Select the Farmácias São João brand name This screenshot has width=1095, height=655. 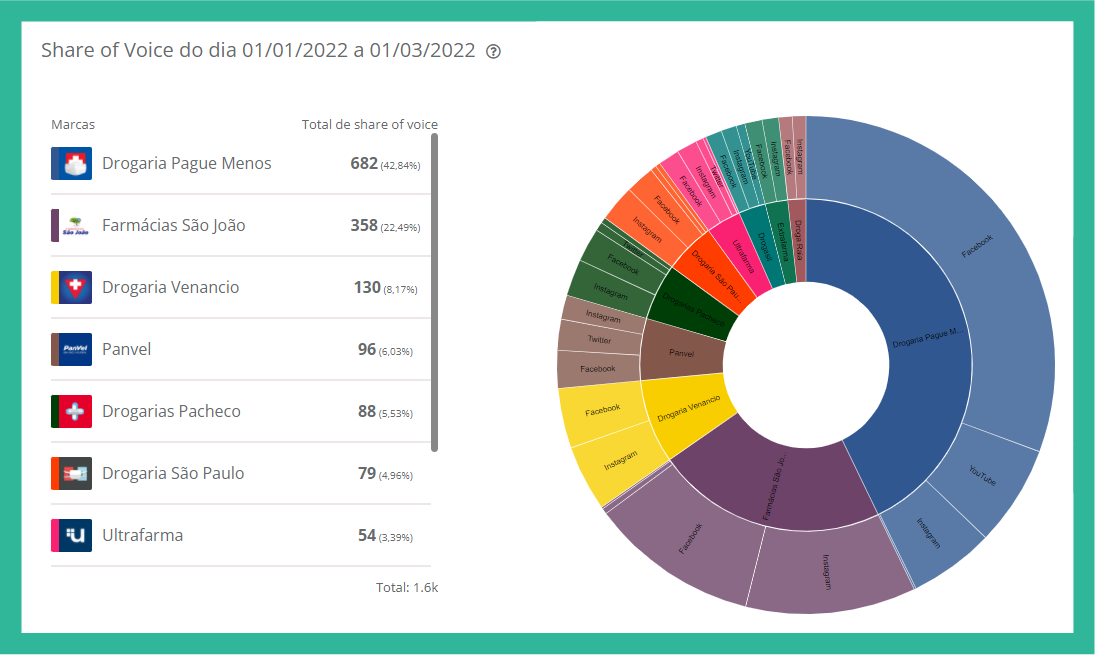173,225
